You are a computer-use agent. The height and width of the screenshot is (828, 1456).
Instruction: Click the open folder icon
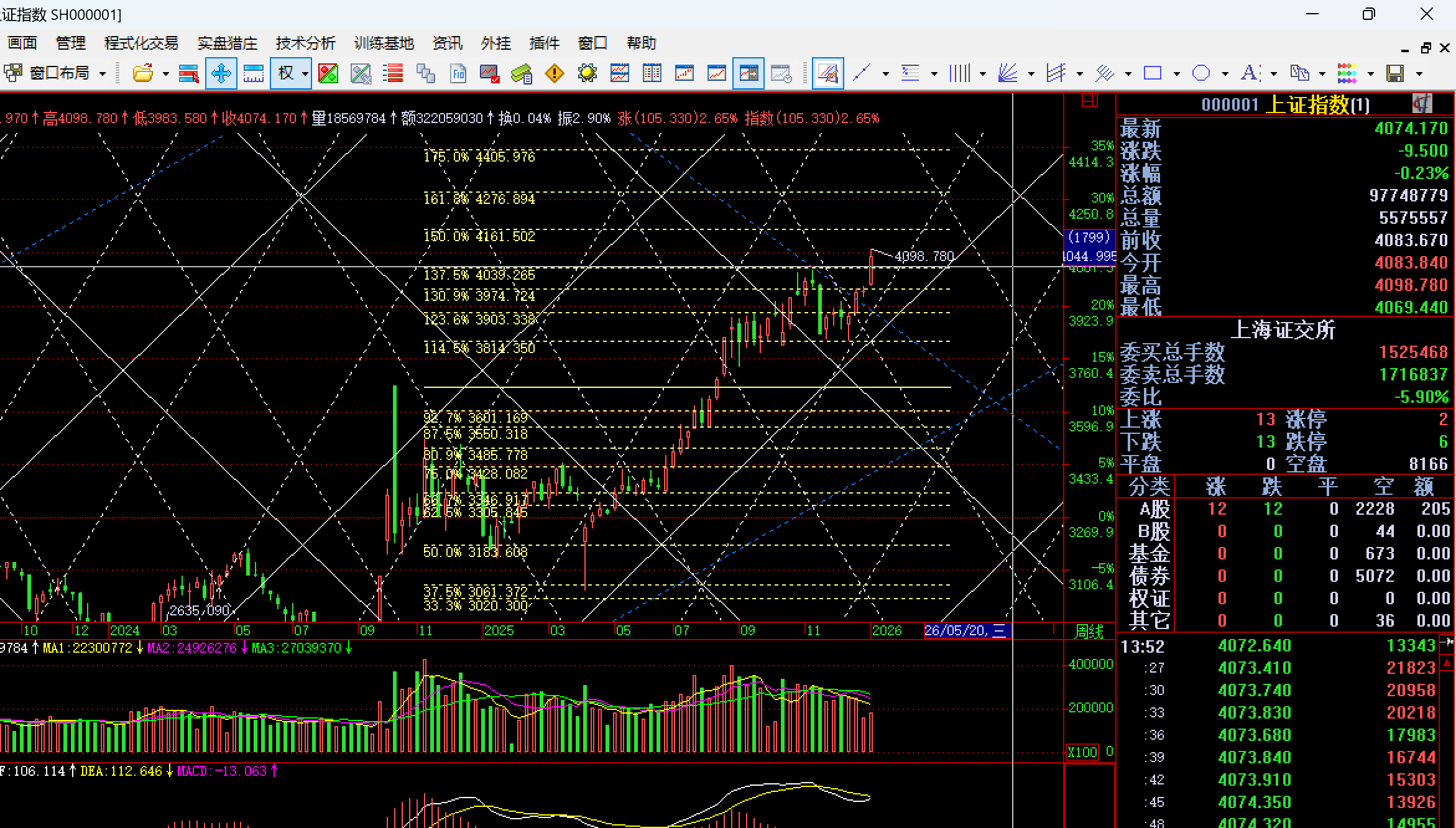point(142,73)
